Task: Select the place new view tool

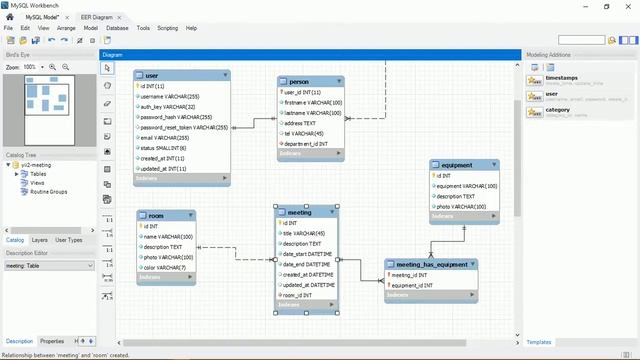Action: tap(107, 184)
